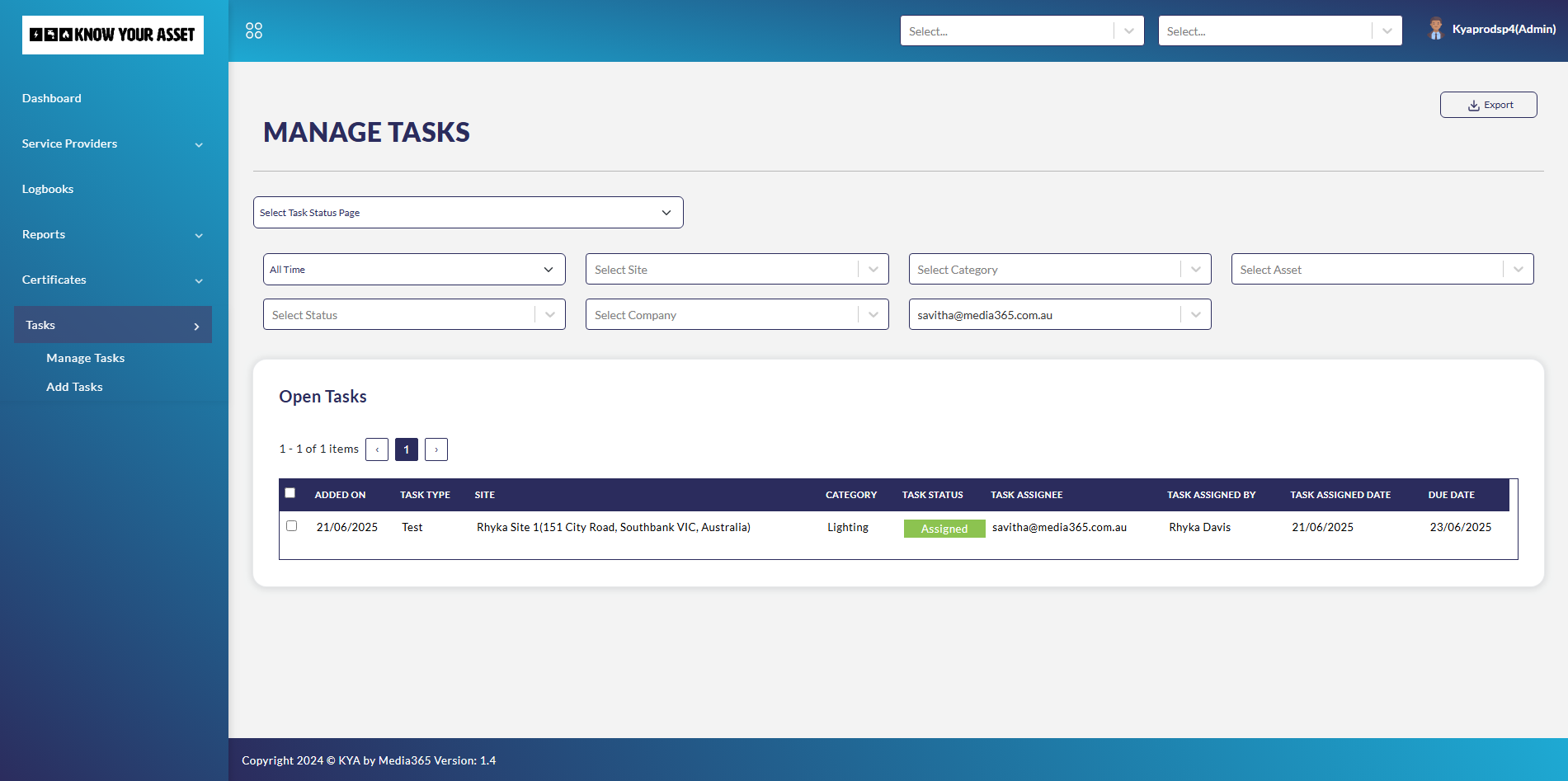Screen dimensions: 1568x781
Task: Click page number 1 in pagination
Action: click(x=407, y=449)
